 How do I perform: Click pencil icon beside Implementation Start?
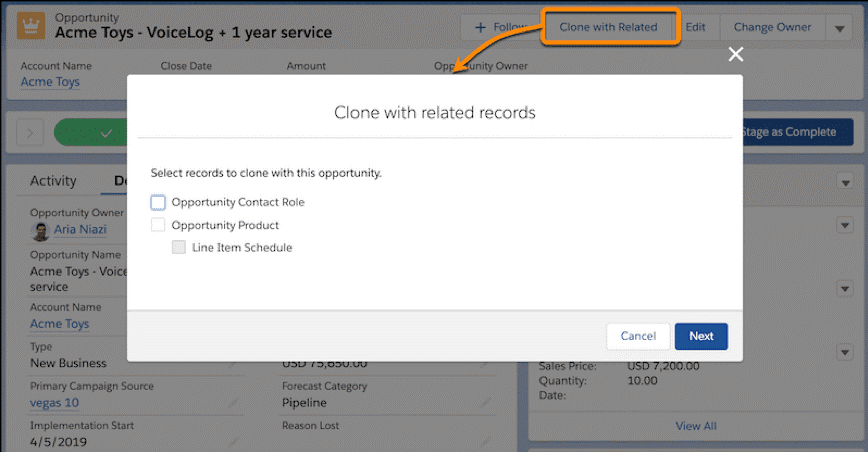click(232, 441)
